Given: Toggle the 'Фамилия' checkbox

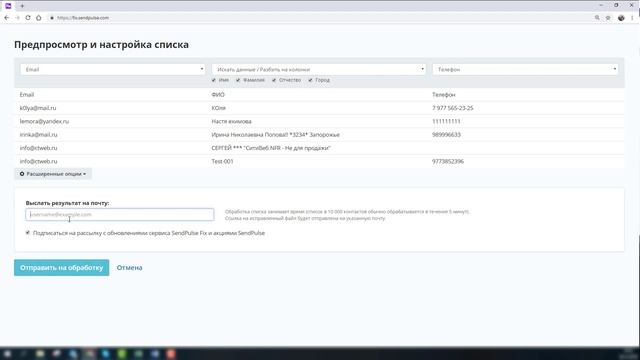Looking at the screenshot, I should [238, 80].
